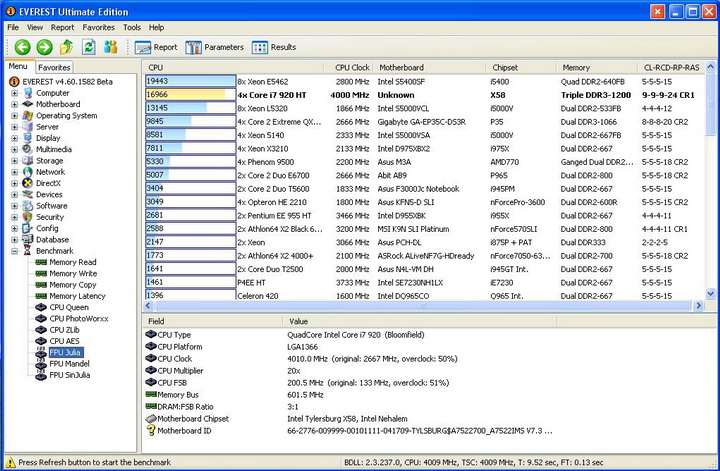Image resolution: width=720 pixels, height=471 pixels.
Task: Select the Memory Latency benchmark icon
Action: [x=41, y=296]
